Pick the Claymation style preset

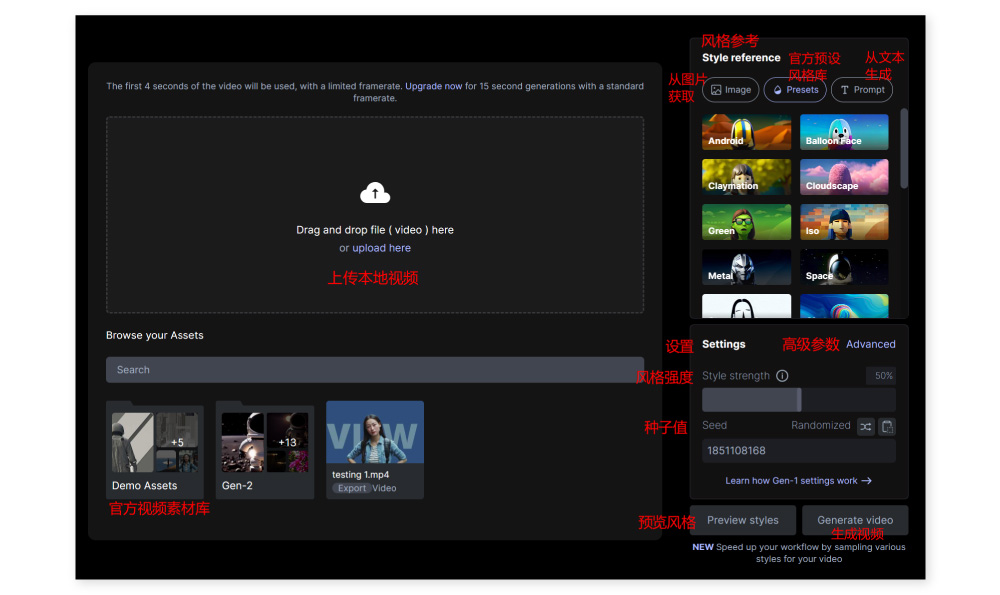(x=746, y=177)
